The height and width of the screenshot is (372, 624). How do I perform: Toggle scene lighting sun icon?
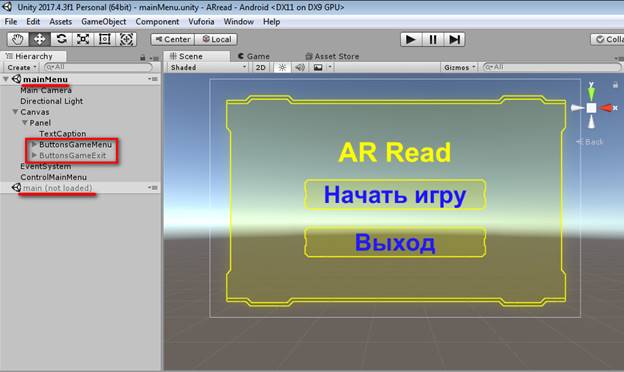282,68
